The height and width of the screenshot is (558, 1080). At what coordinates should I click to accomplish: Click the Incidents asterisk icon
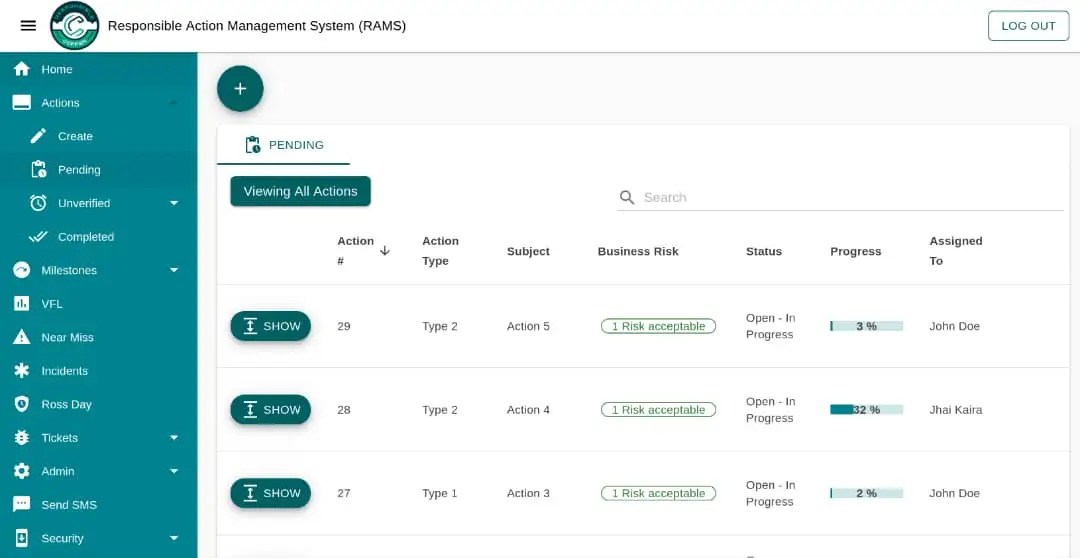[21, 371]
